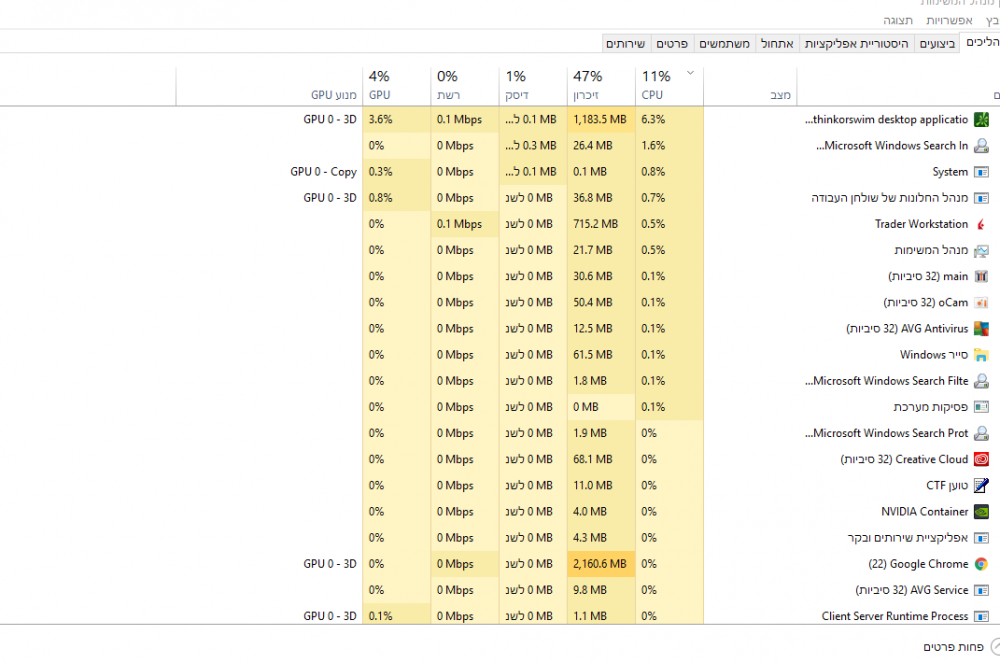
Task: Sort by the GPU percentage column header
Action: pos(397,85)
